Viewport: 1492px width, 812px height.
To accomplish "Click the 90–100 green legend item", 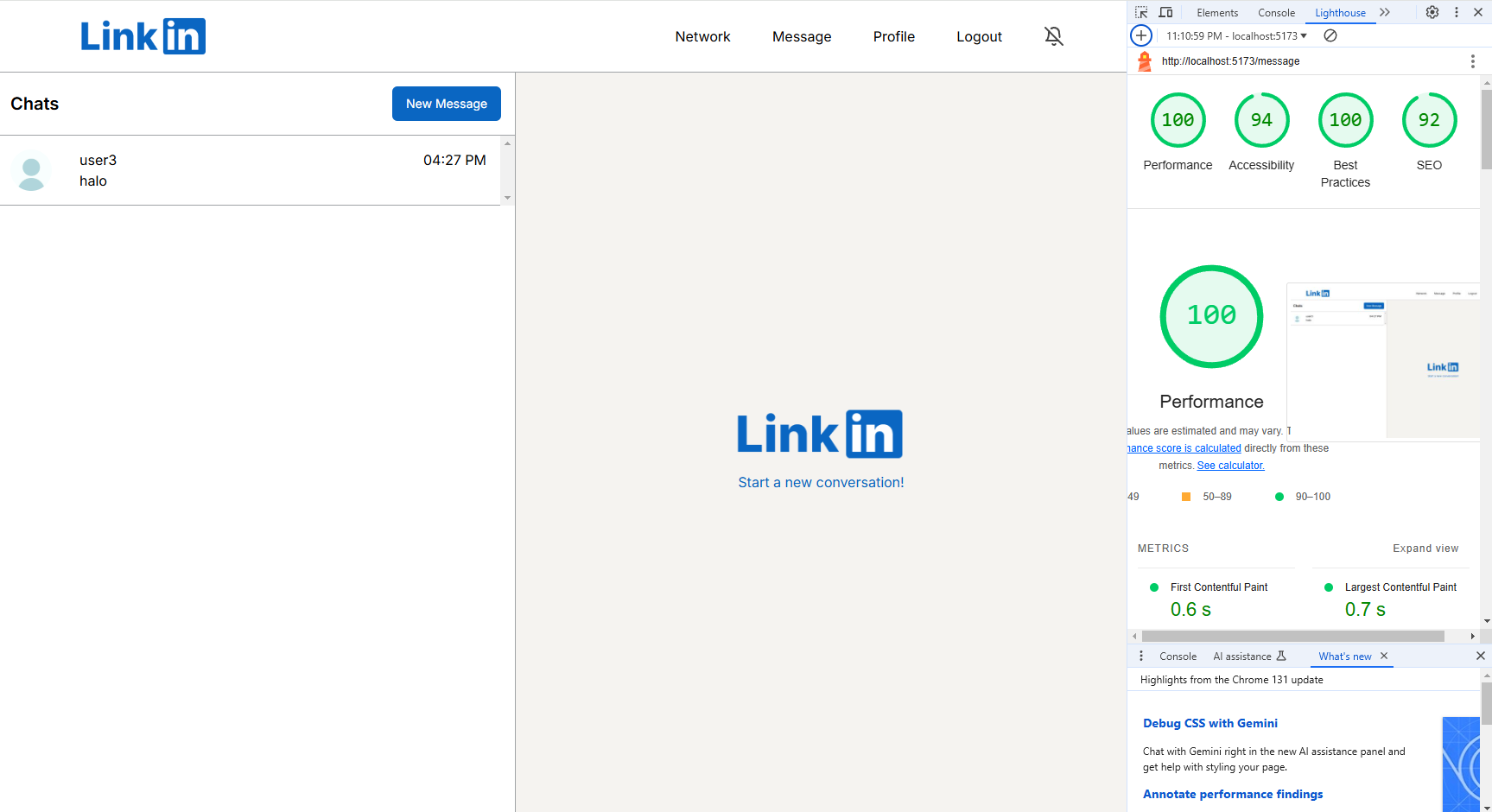I will [1303, 497].
